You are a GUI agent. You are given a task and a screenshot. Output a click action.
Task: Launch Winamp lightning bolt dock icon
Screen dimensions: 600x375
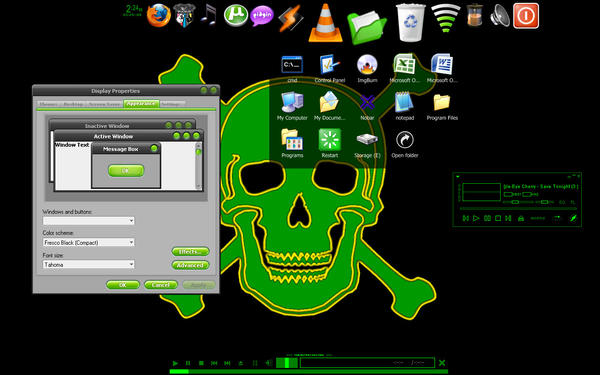pos(290,18)
